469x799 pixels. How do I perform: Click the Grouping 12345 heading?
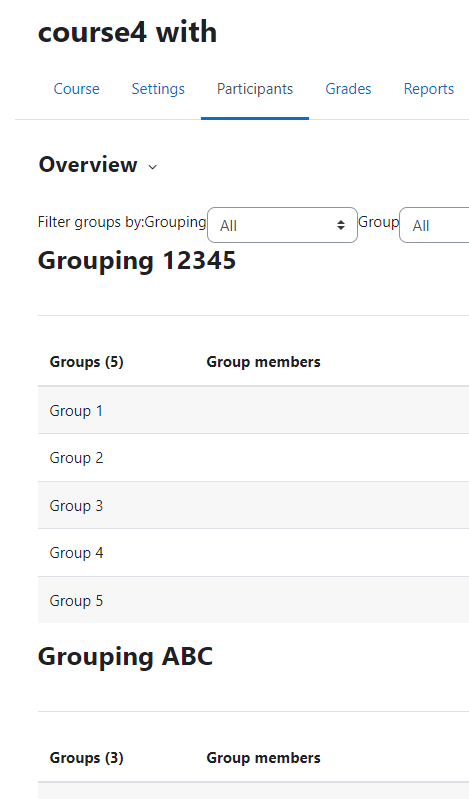137,261
